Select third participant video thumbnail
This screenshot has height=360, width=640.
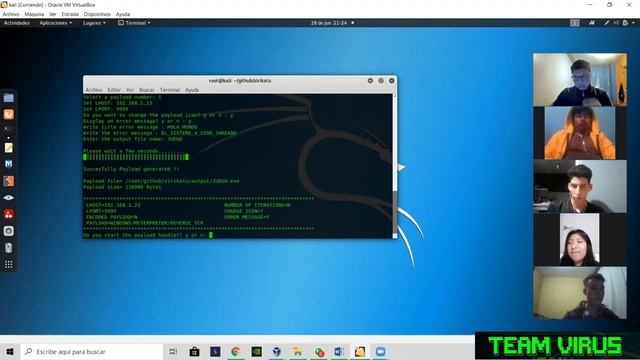[580, 187]
